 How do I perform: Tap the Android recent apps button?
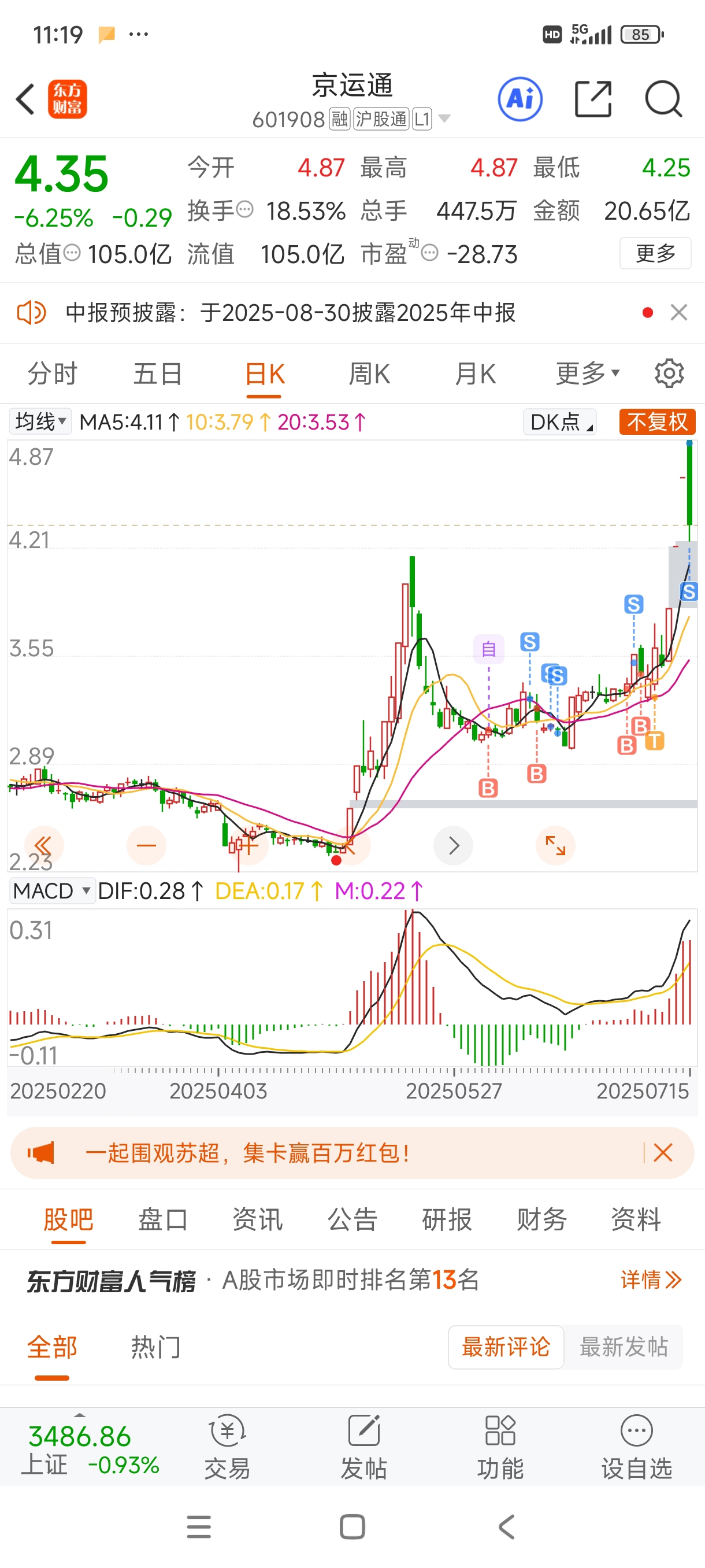pyautogui.click(x=199, y=1526)
